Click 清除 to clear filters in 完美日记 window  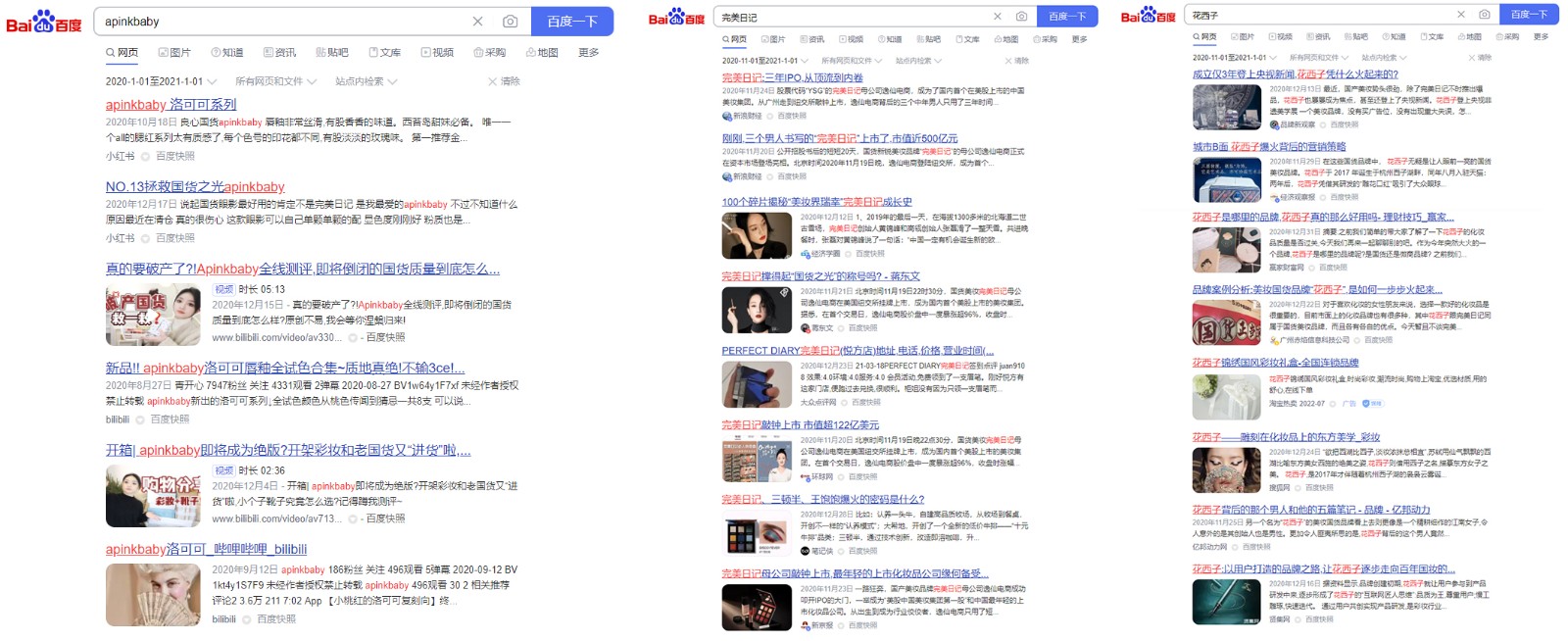pos(1017,61)
